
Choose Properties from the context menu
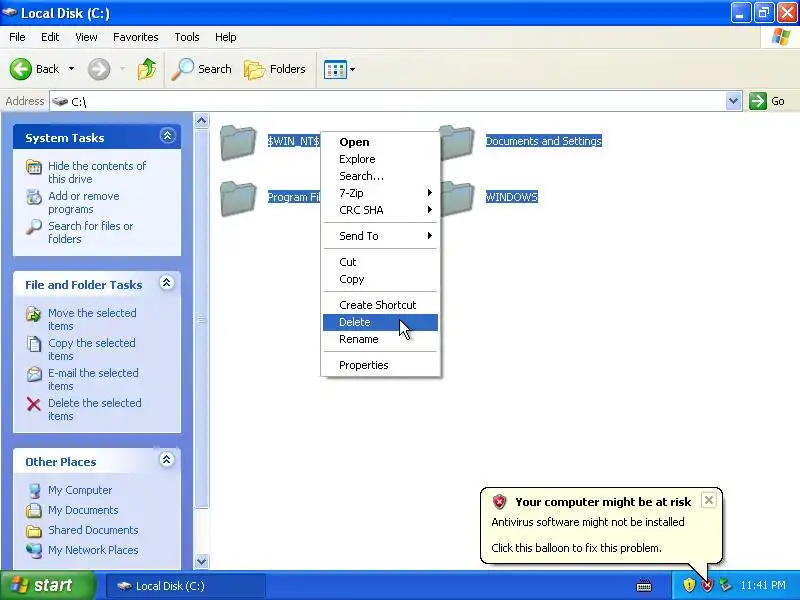[x=381, y=365]
